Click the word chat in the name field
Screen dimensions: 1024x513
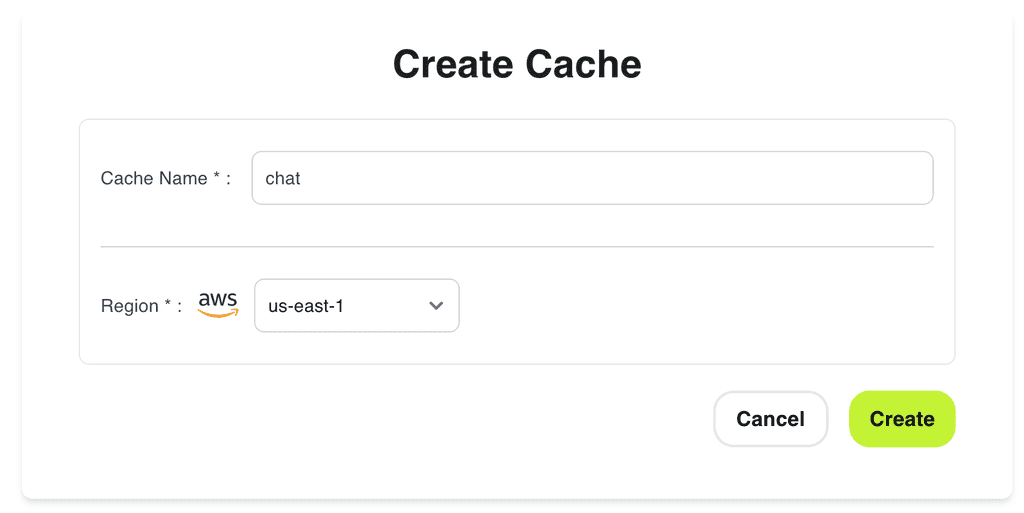pyautogui.click(x=283, y=178)
